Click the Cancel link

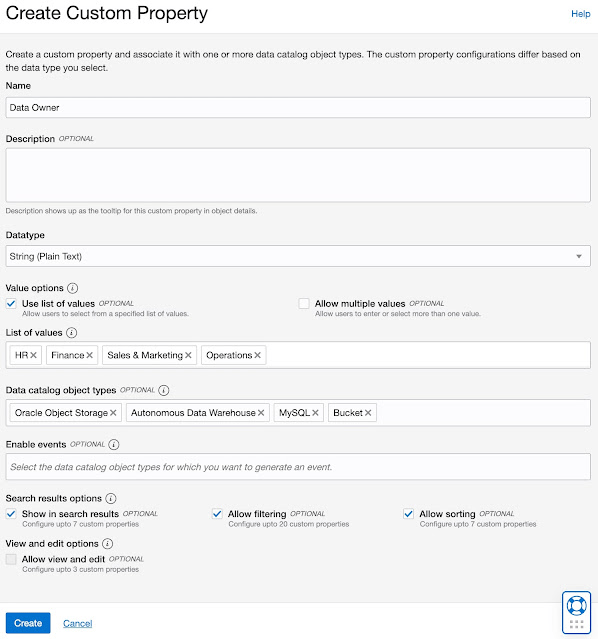[x=77, y=624]
